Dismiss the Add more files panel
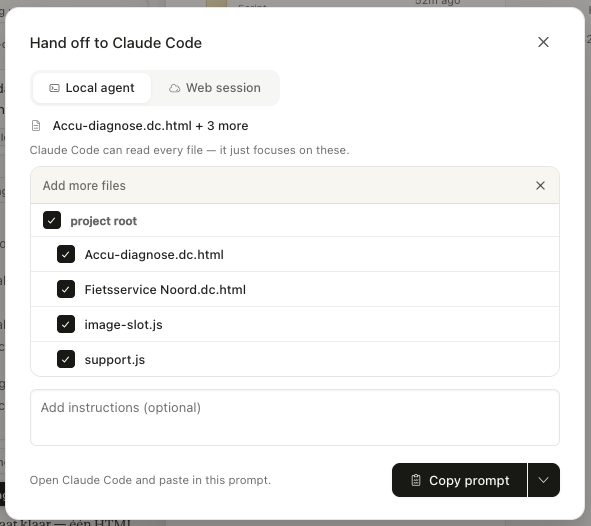The width and height of the screenshot is (591, 526). coord(540,185)
